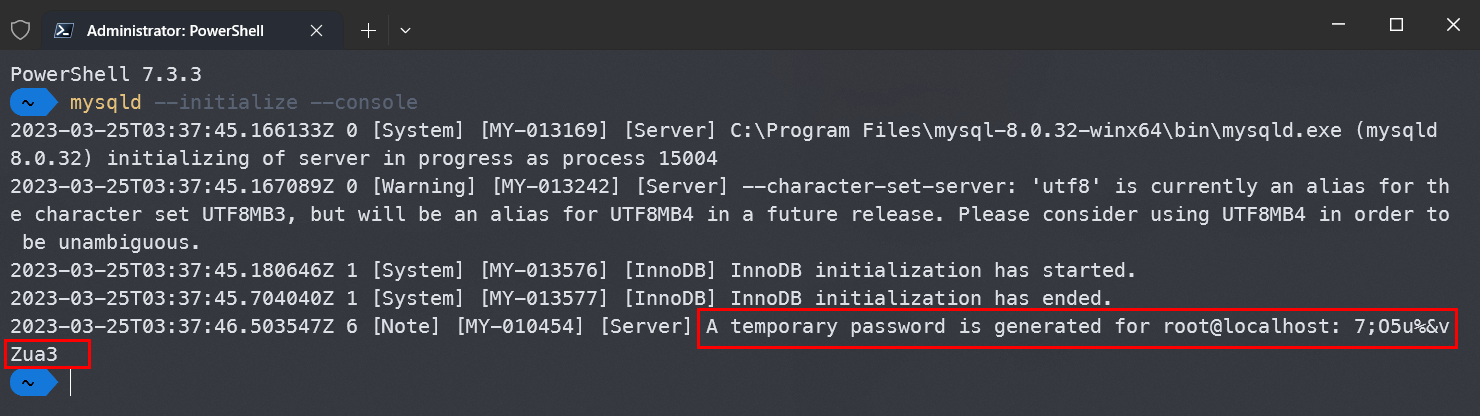Select the Administrator: PowerShell tab
Screen dimensions: 1480x416
pyautogui.click(x=192, y=30)
